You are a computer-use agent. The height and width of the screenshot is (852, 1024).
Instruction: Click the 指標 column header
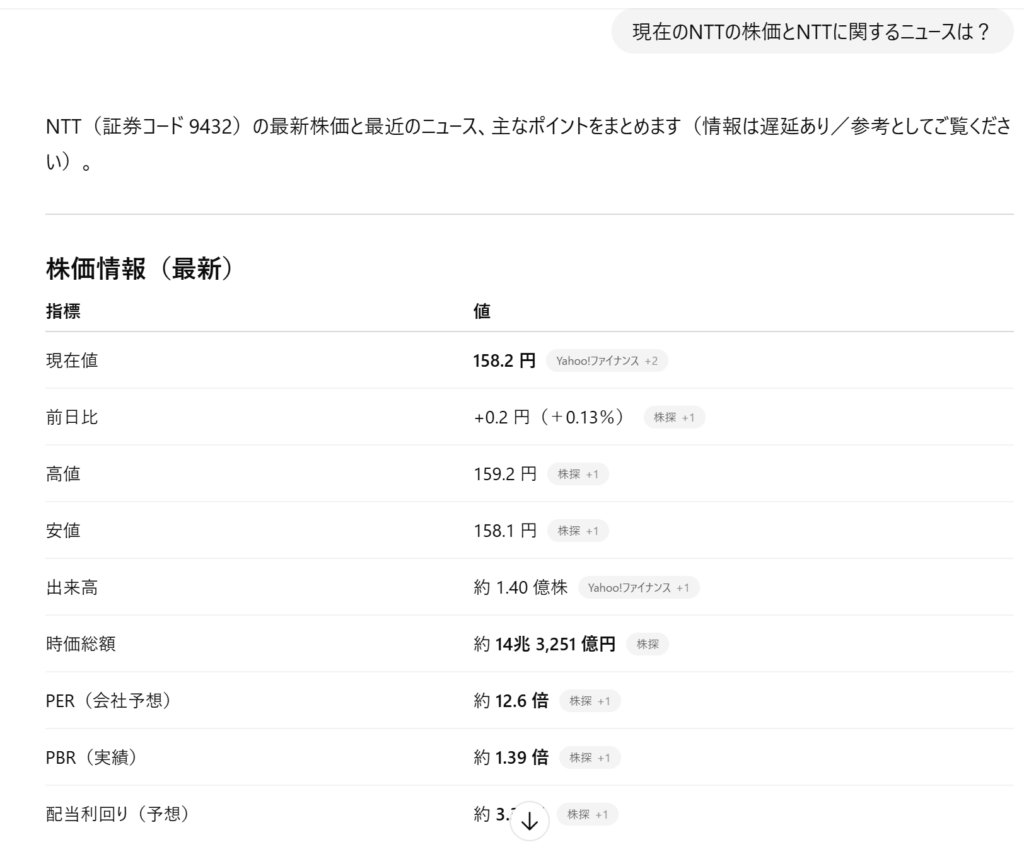63,312
